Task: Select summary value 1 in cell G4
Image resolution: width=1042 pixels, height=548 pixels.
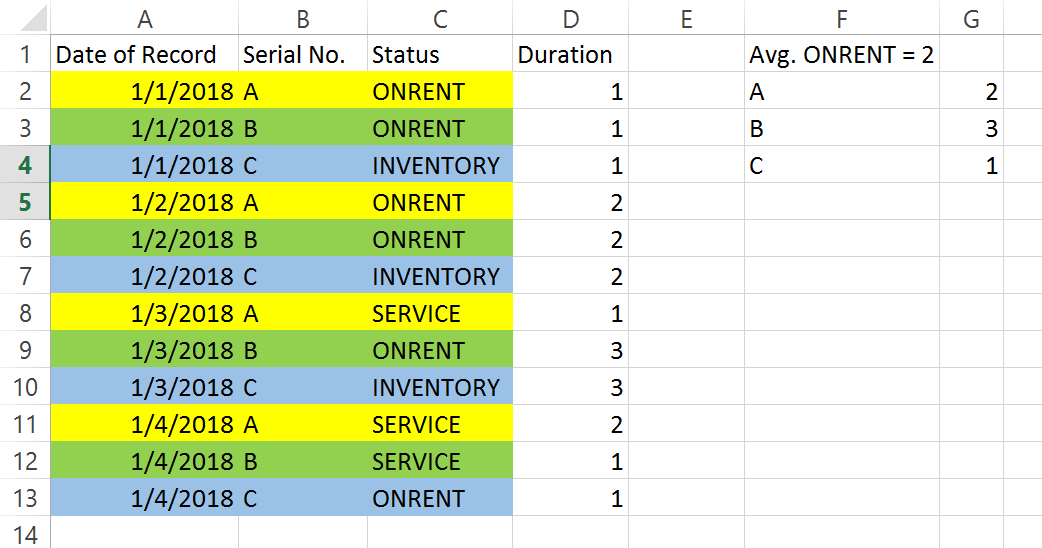Action: (971, 165)
